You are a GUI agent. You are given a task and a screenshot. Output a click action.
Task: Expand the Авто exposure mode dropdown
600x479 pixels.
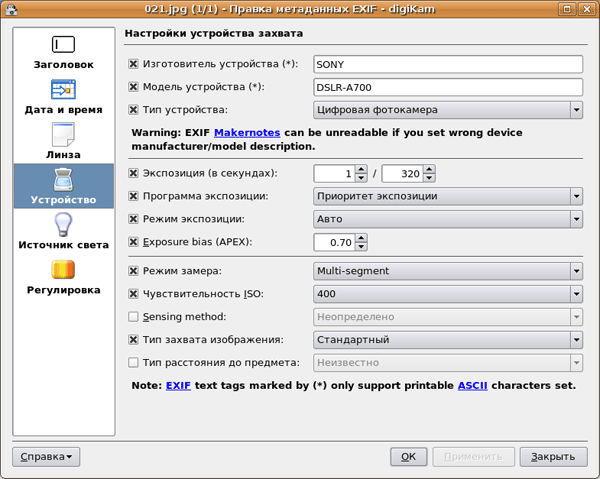448,219
